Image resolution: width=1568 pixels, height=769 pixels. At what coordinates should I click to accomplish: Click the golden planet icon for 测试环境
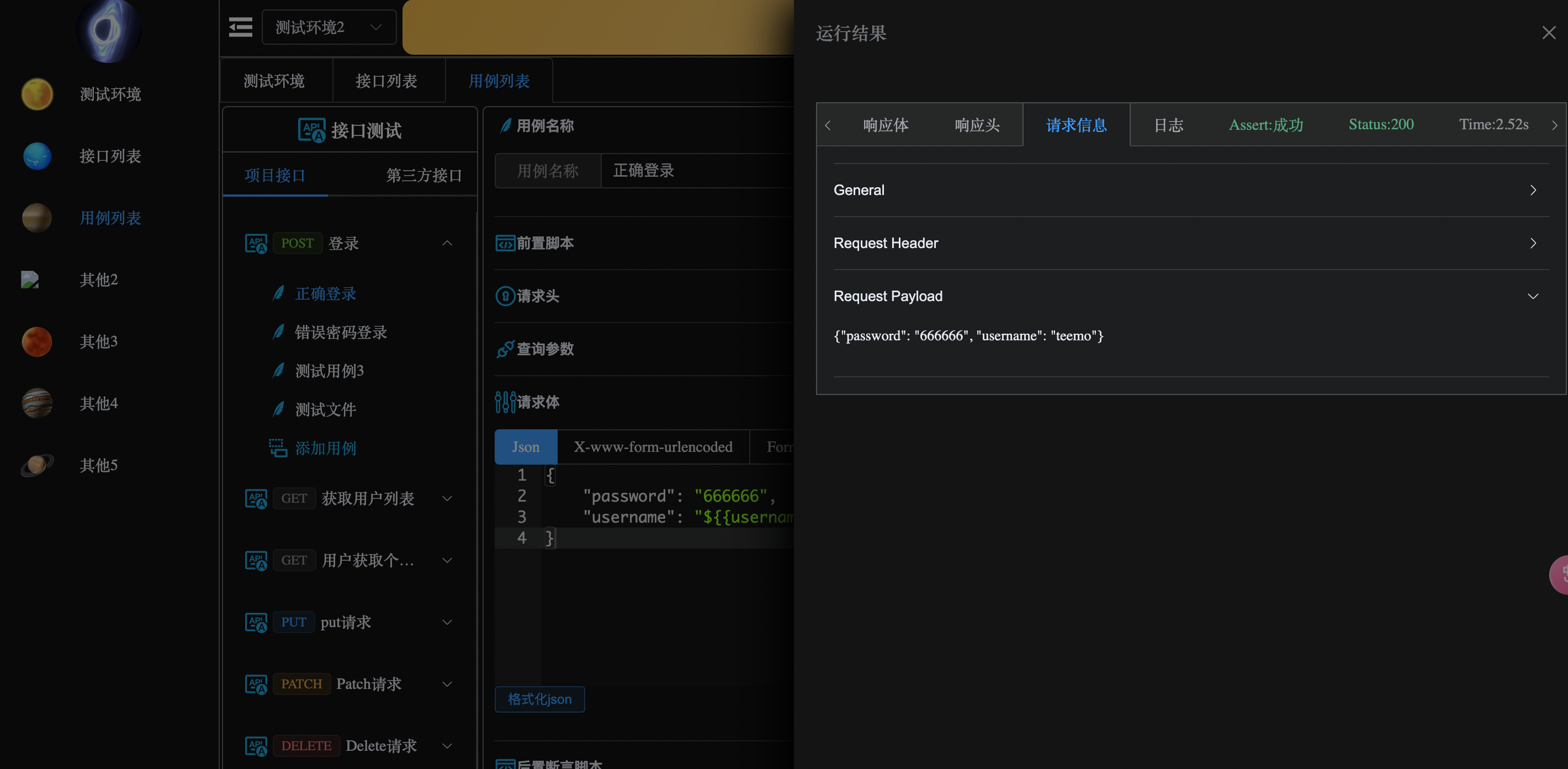(x=37, y=94)
